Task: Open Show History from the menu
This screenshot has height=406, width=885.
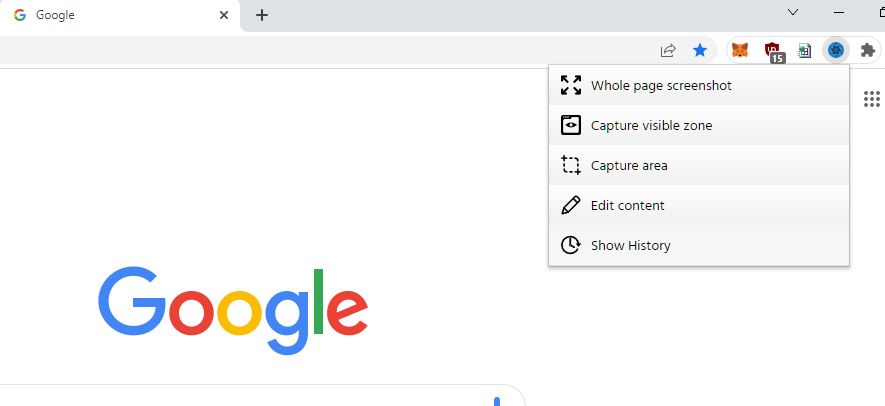Action: coord(699,245)
